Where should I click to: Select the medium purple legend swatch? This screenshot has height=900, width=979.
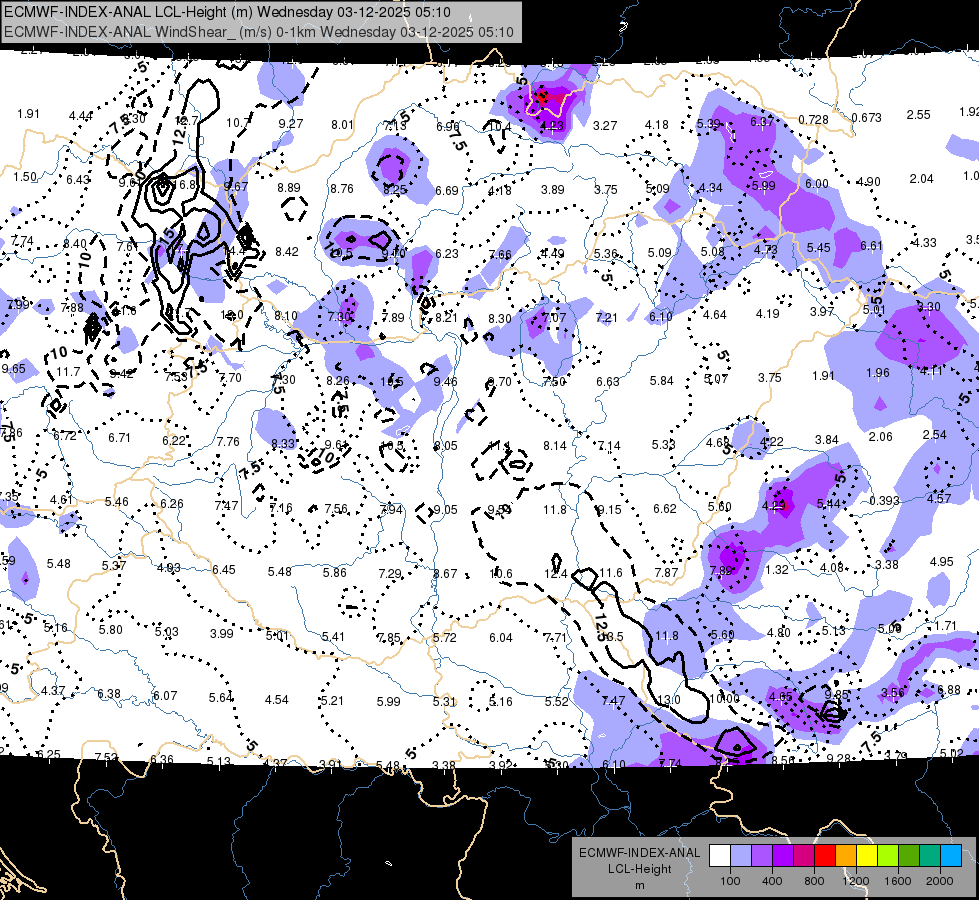coord(762,856)
